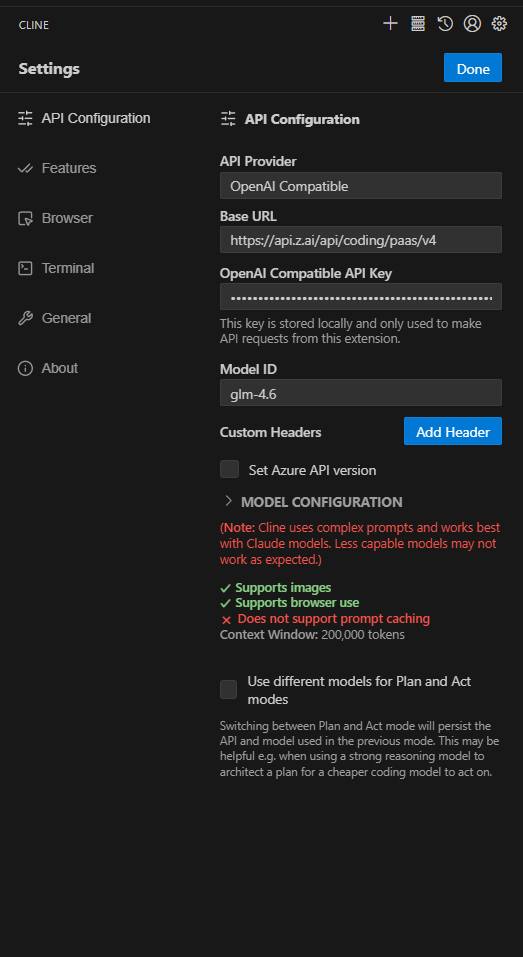Open the Account profile icon
The width and height of the screenshot is (523, 957).
(472, 24)
